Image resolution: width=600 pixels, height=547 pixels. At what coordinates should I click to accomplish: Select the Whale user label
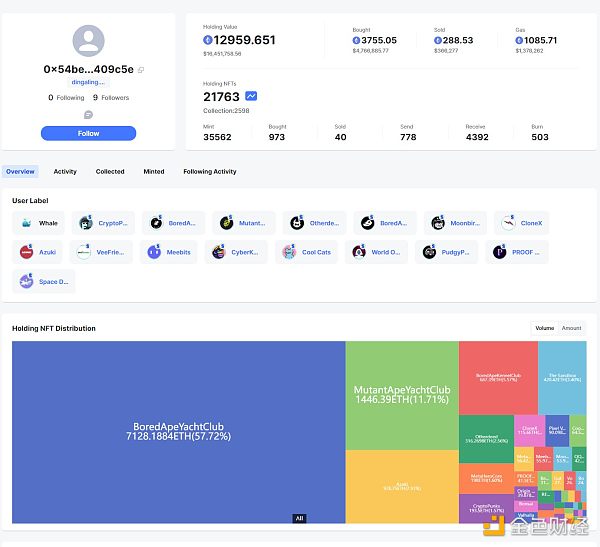[40, 223]
